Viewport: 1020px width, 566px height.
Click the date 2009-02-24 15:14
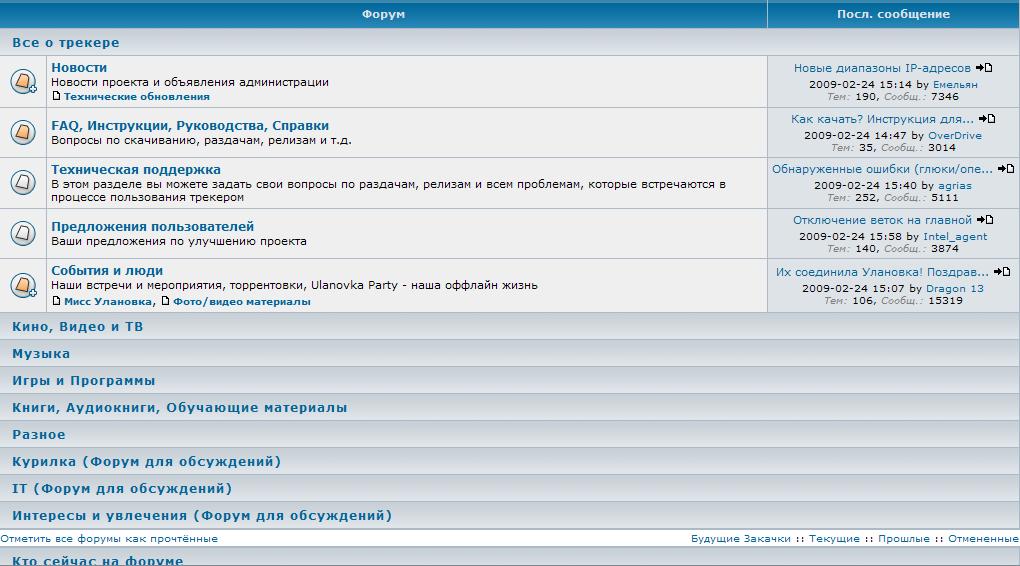point(860,85)
